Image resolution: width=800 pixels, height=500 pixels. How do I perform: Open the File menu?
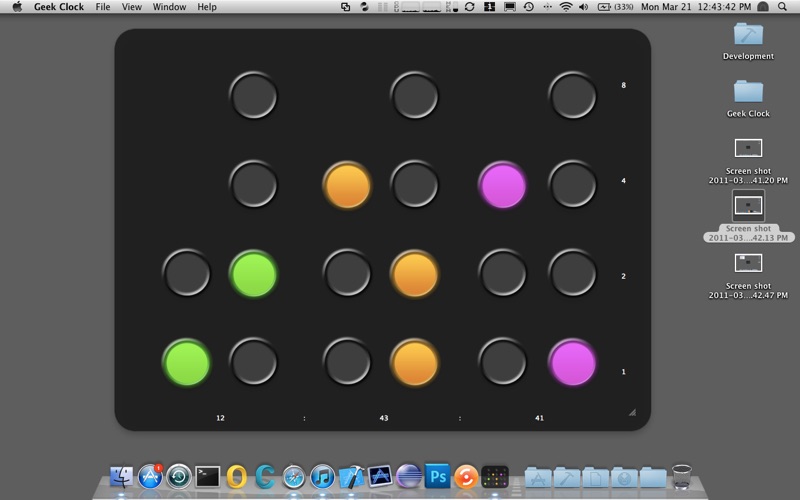coord(103,7)
